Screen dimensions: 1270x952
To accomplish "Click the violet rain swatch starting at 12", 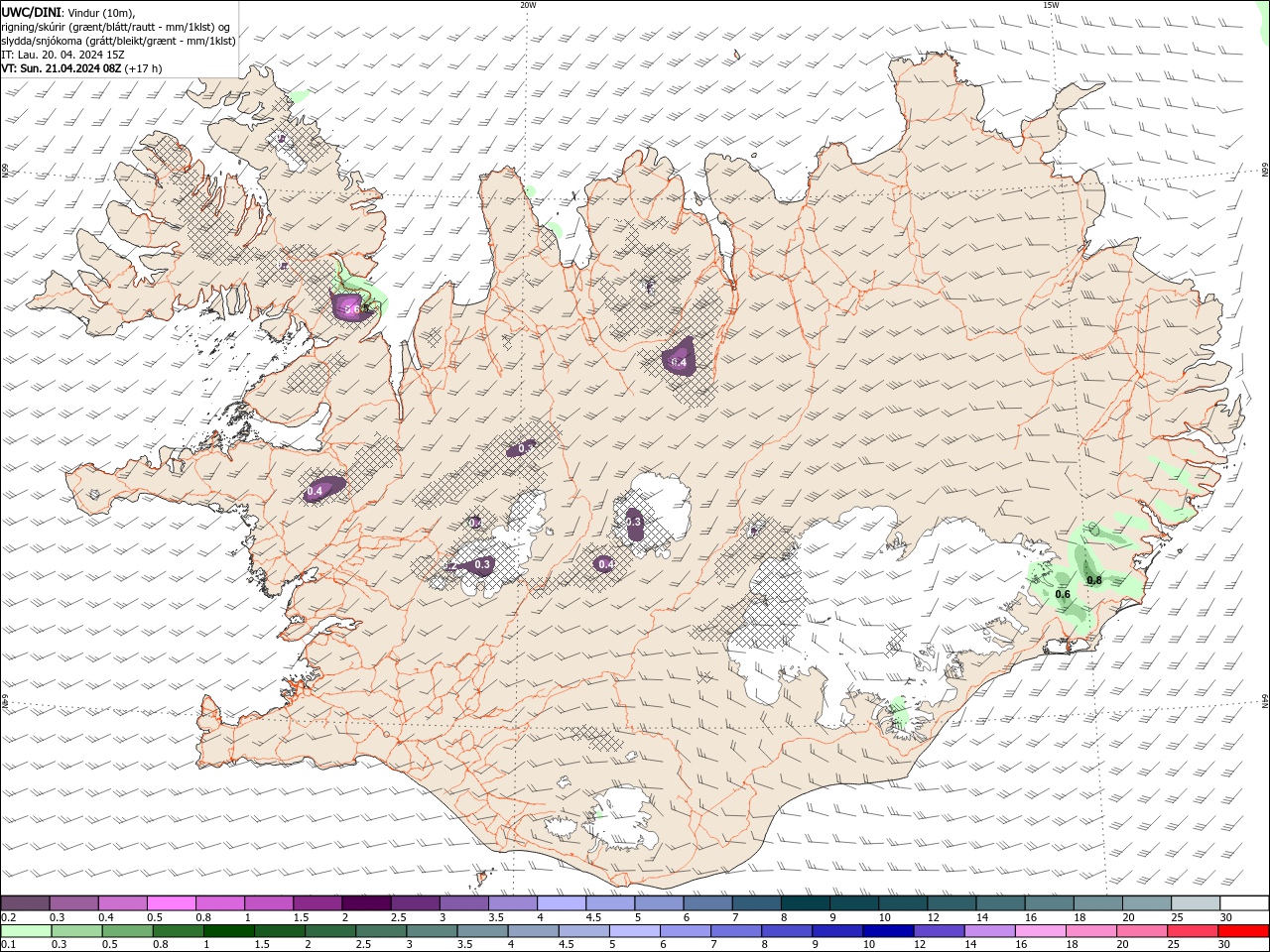I will (x=938, y=931).
